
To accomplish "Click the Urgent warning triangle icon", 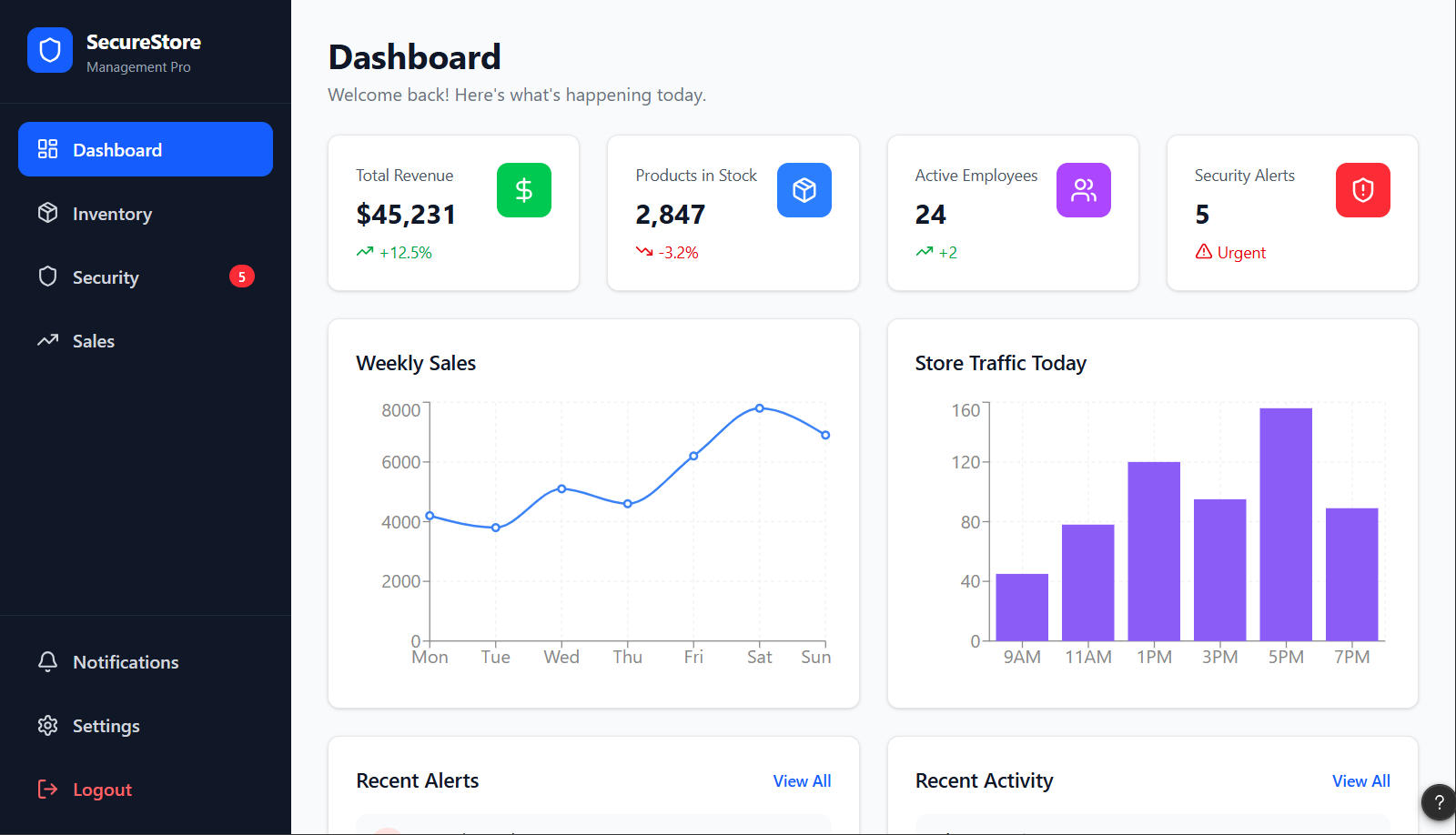I will 1204,251.
